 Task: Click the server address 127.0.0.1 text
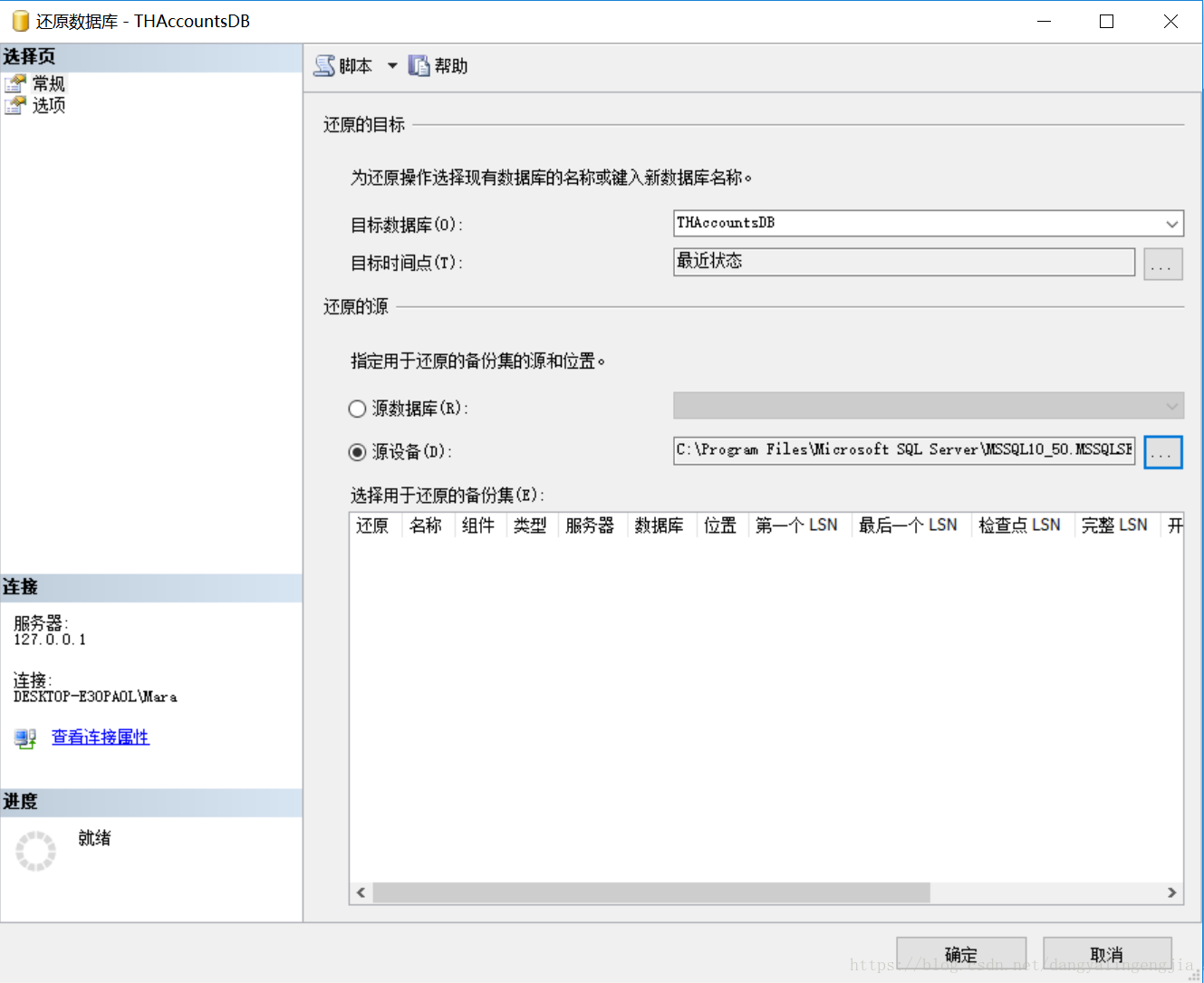50,640
